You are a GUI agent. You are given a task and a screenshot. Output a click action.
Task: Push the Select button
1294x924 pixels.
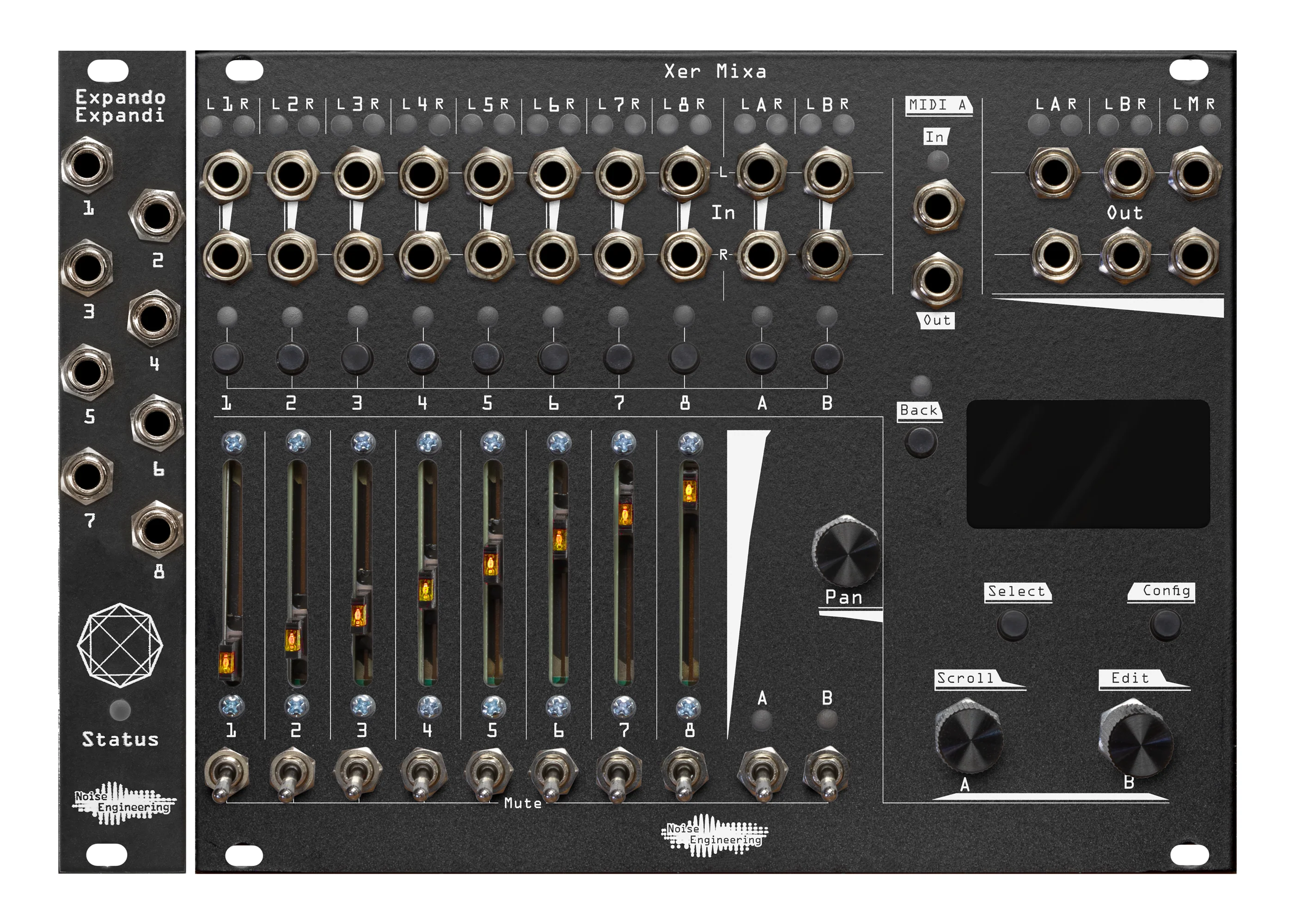1013,625
